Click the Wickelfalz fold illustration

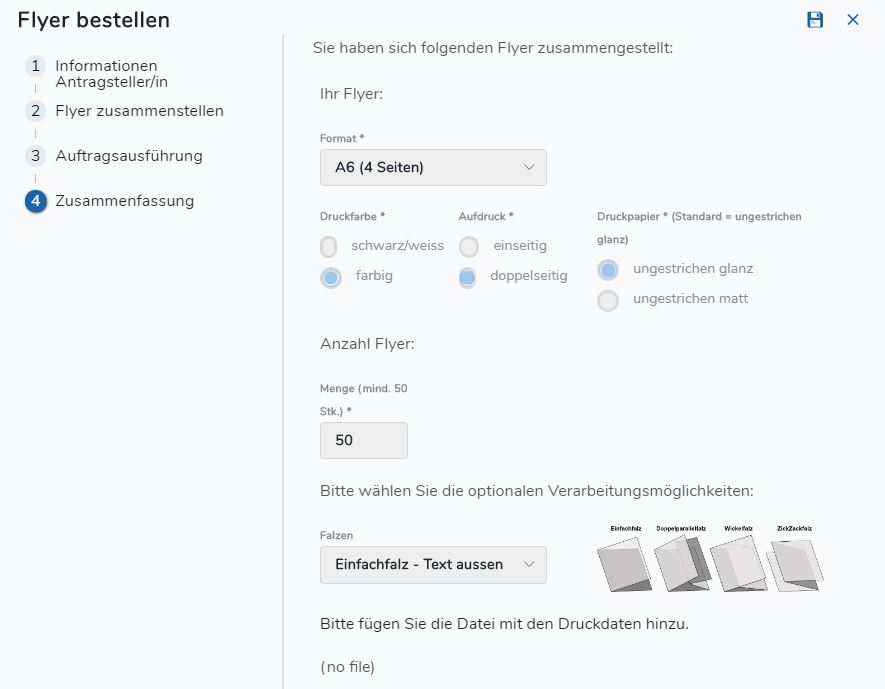[738, 563]
